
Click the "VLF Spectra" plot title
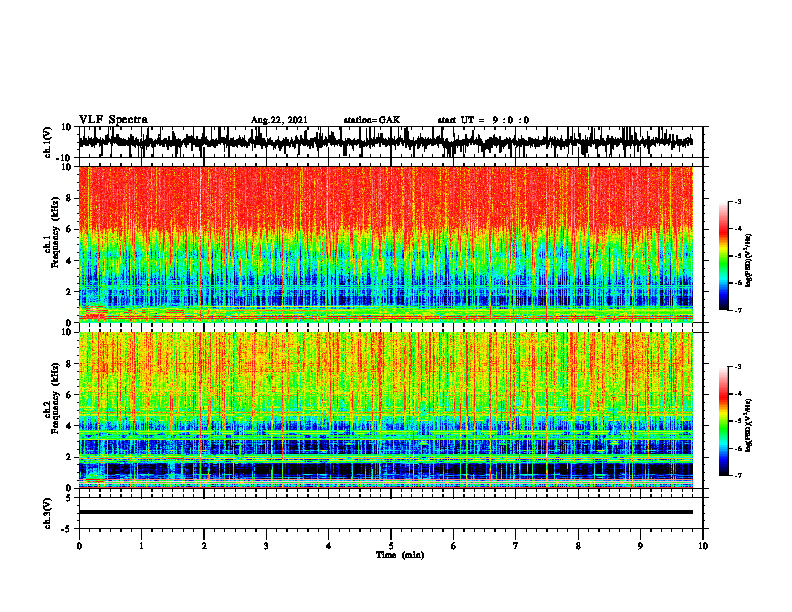coord(113,119)
